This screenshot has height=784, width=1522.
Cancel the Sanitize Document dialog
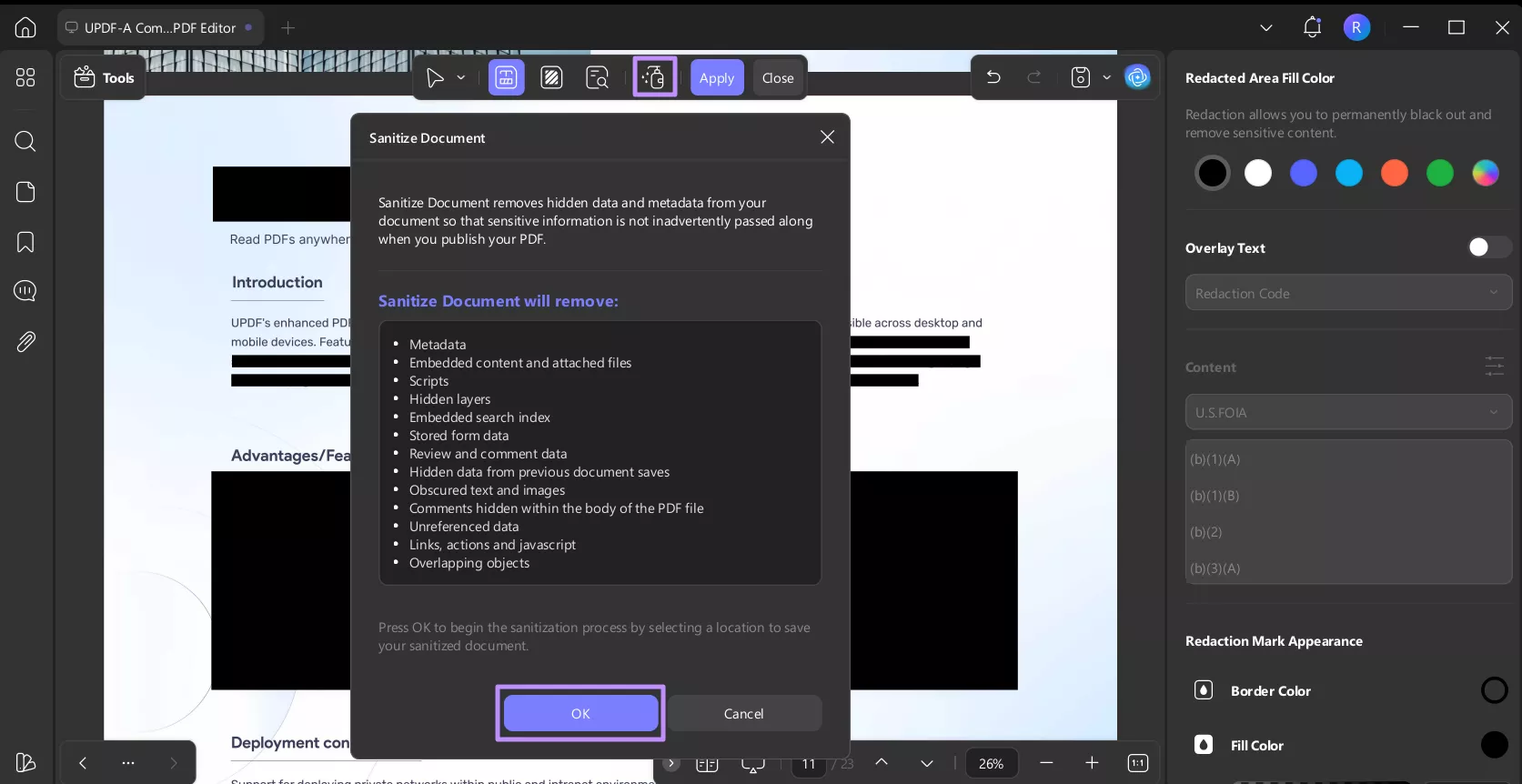743,713
